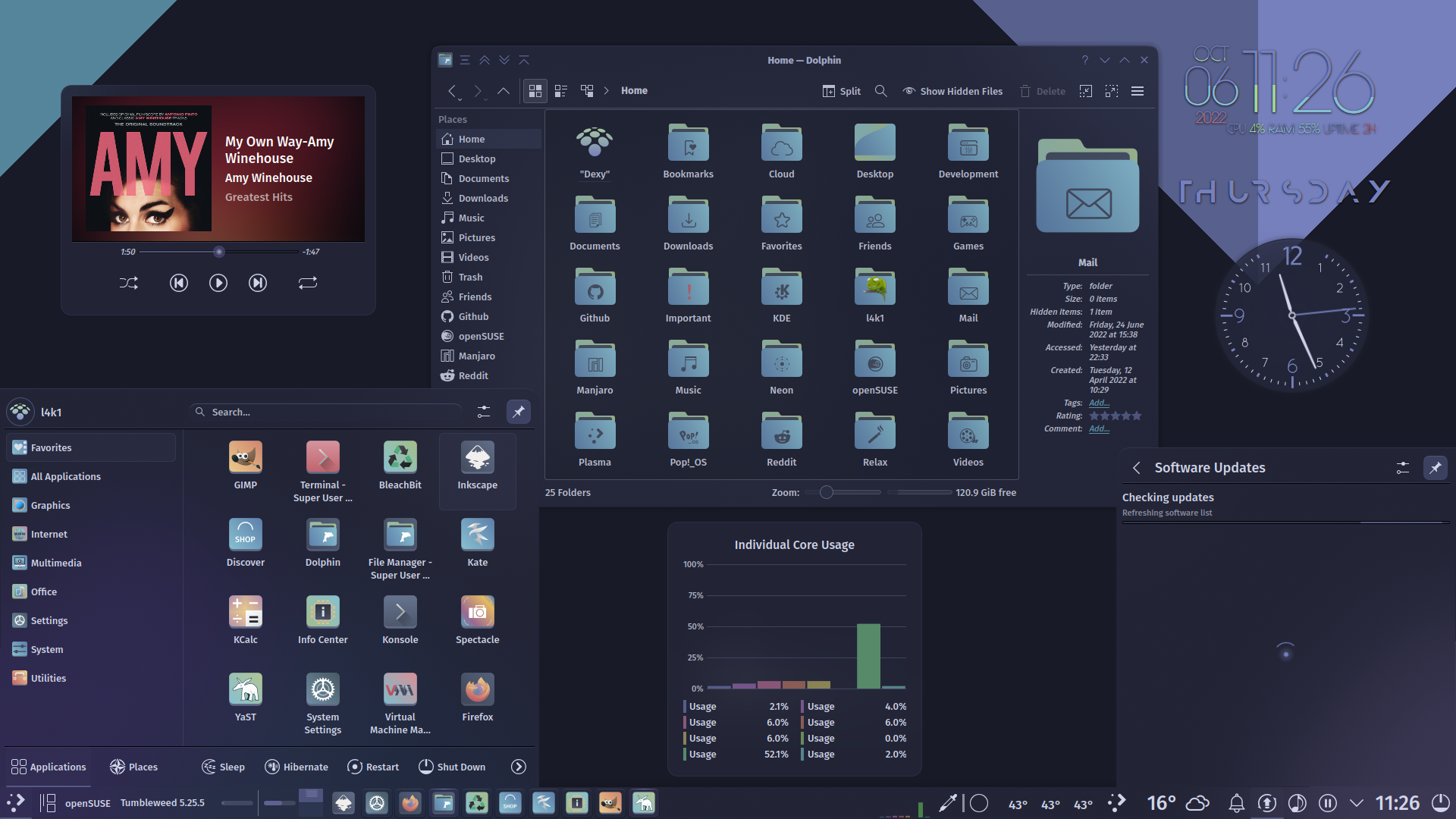The width and height of the screenshot is (1456, 819).
Task: Toggle pin on Software Updates popup
Action: pyautogui.click(x=1436, y=468)
